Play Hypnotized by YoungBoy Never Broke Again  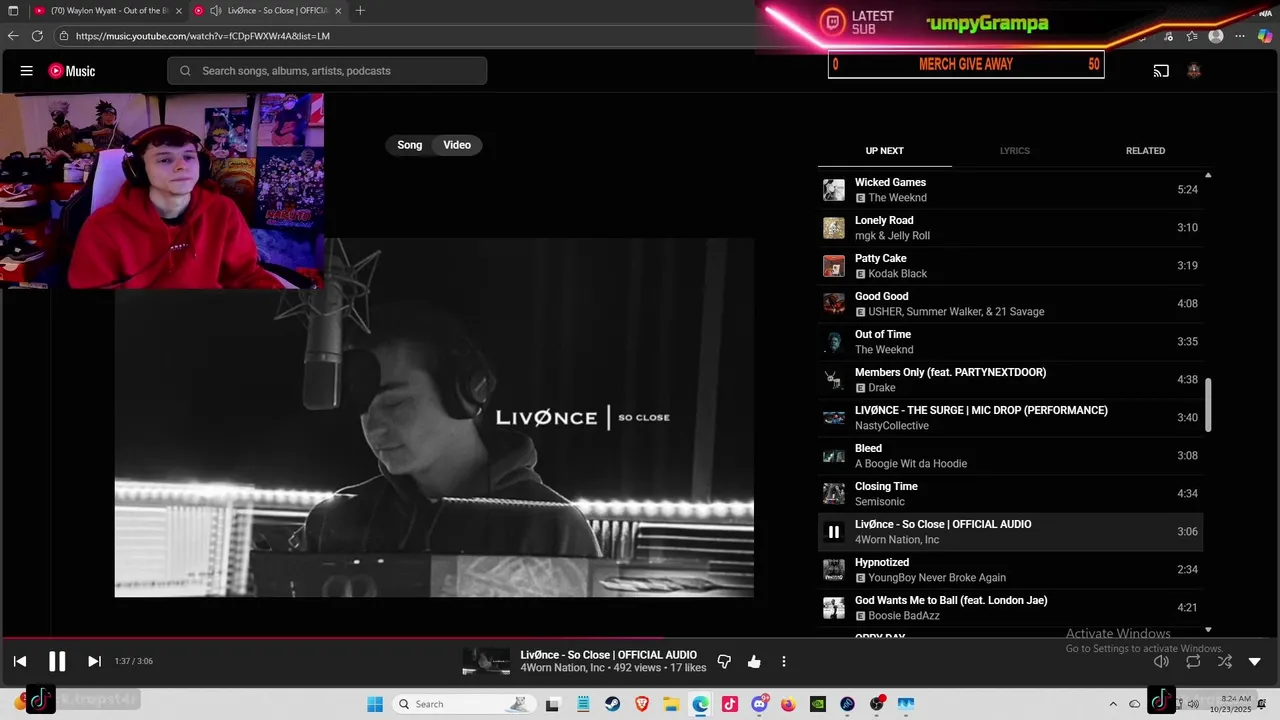1010,569
